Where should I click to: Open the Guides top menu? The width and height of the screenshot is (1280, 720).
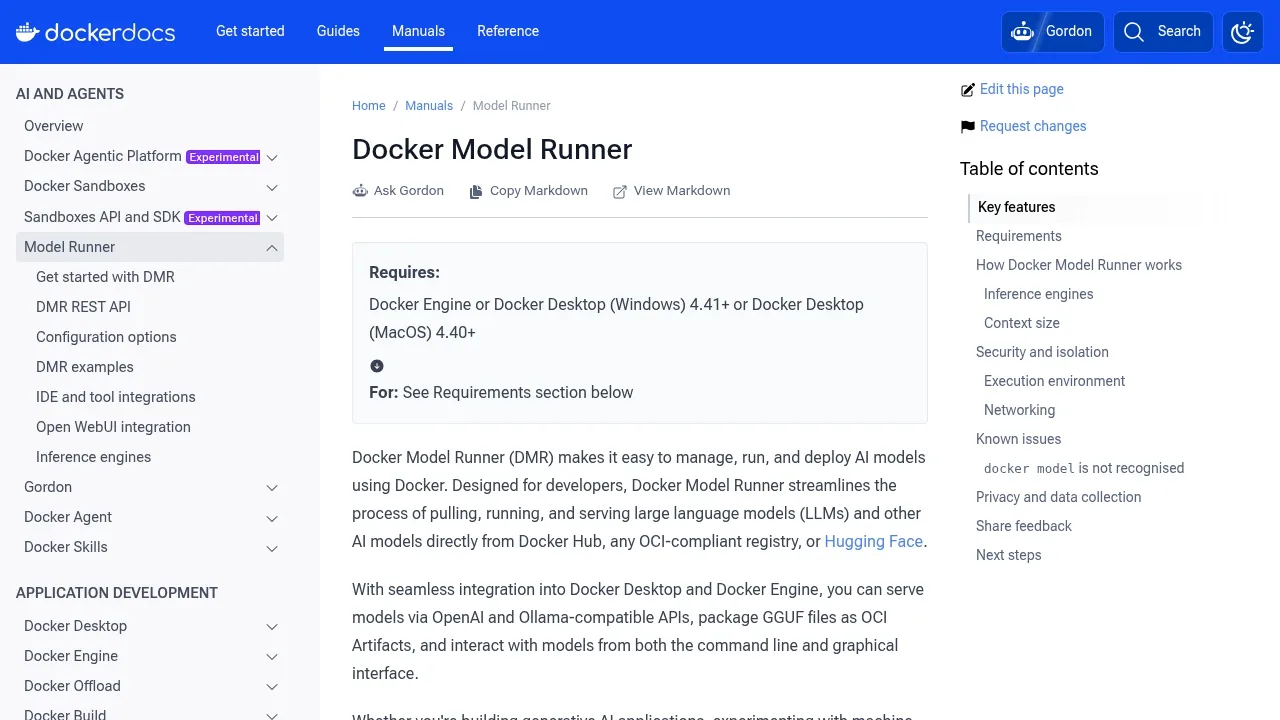point(338,31)
